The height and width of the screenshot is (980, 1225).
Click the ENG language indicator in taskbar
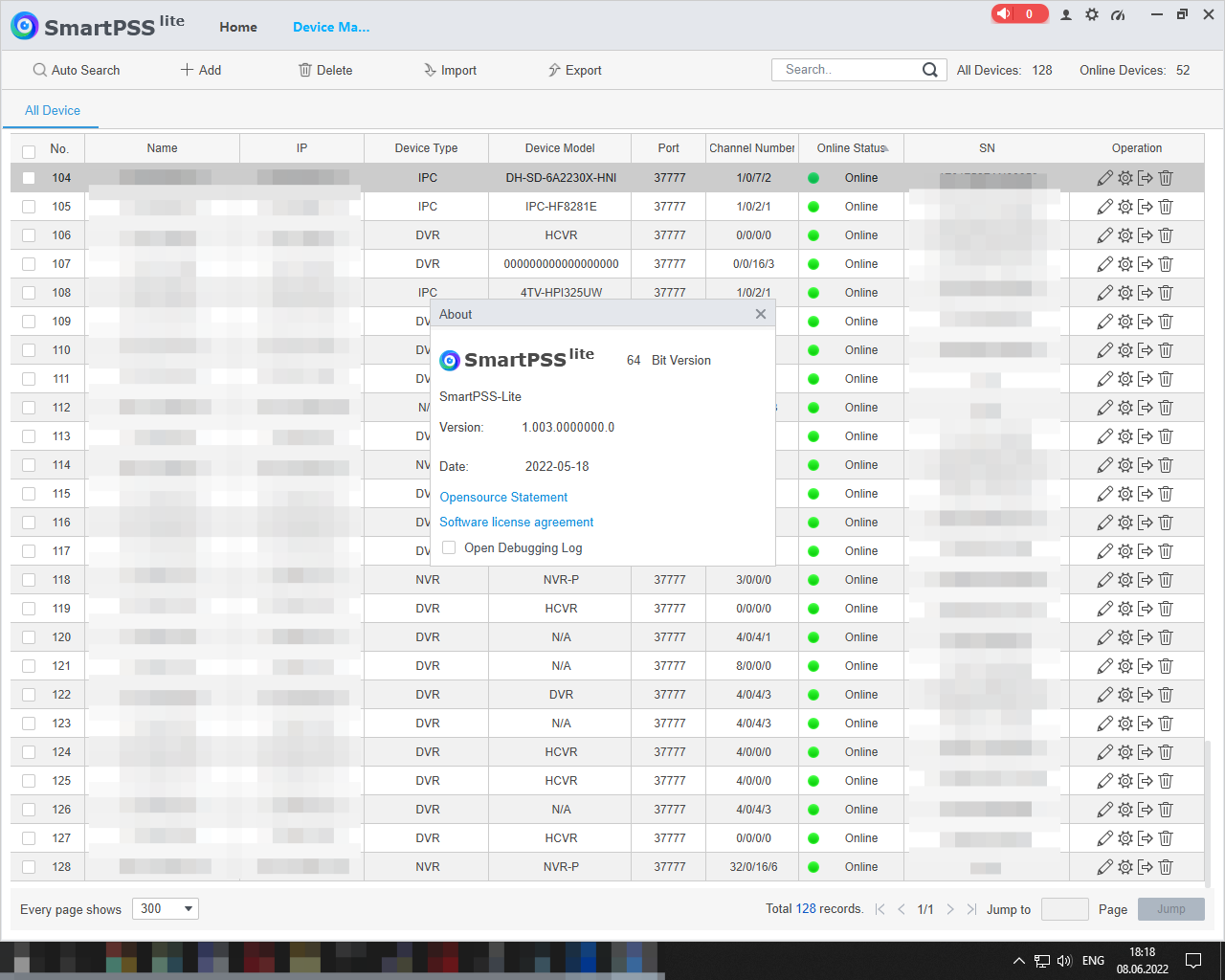[x=1093, y=961]
